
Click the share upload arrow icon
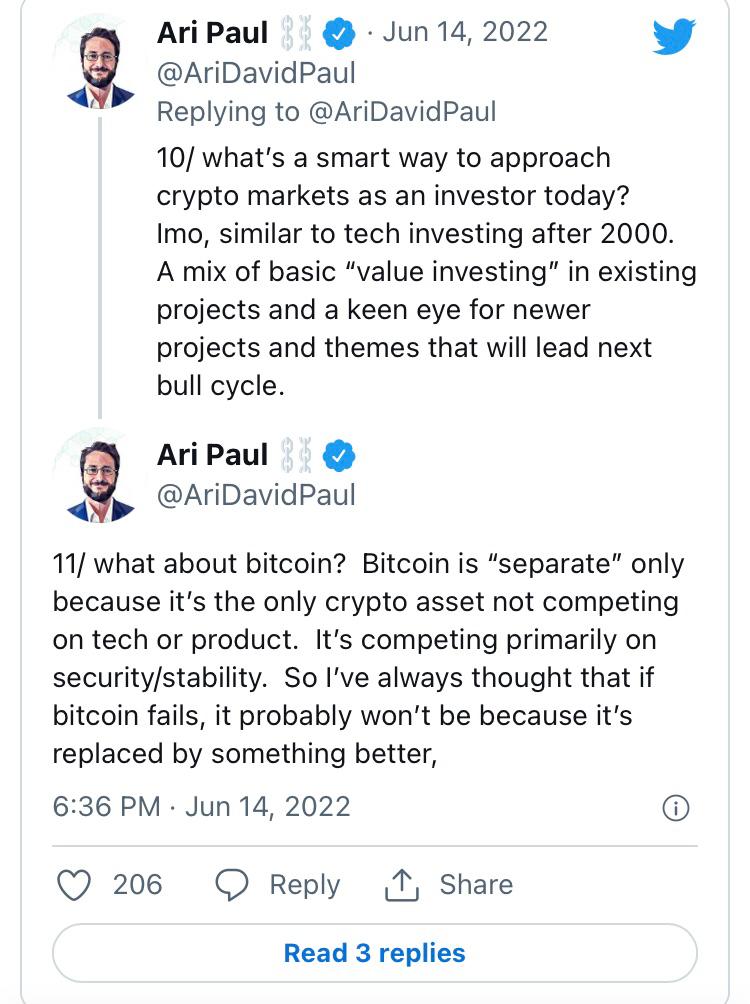point(401,884)
